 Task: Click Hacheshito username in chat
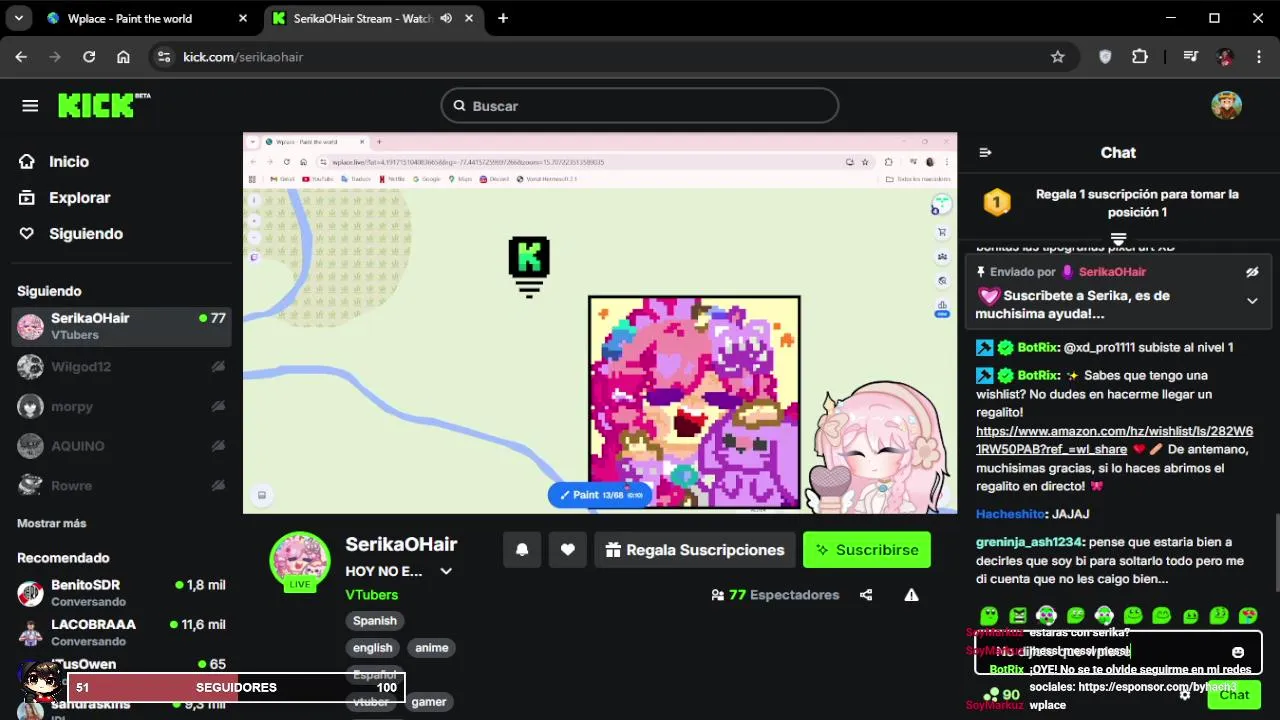coord(1010,514)
